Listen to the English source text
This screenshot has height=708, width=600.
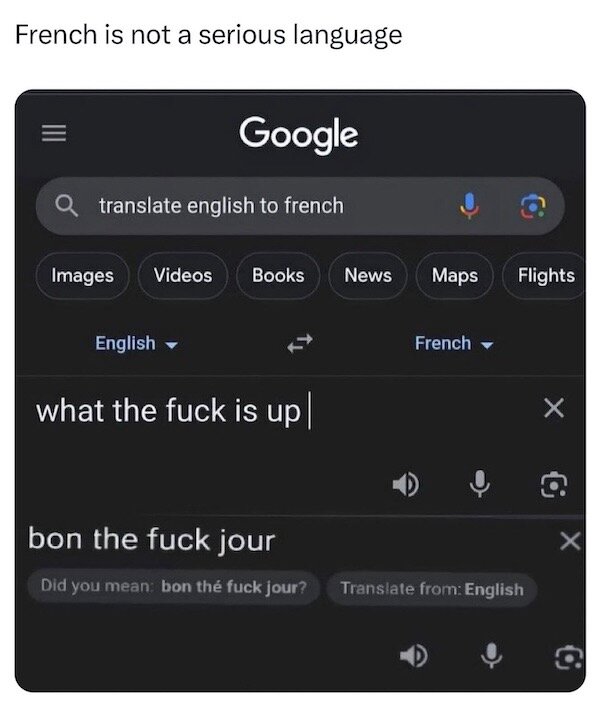(x=405, y=484)
